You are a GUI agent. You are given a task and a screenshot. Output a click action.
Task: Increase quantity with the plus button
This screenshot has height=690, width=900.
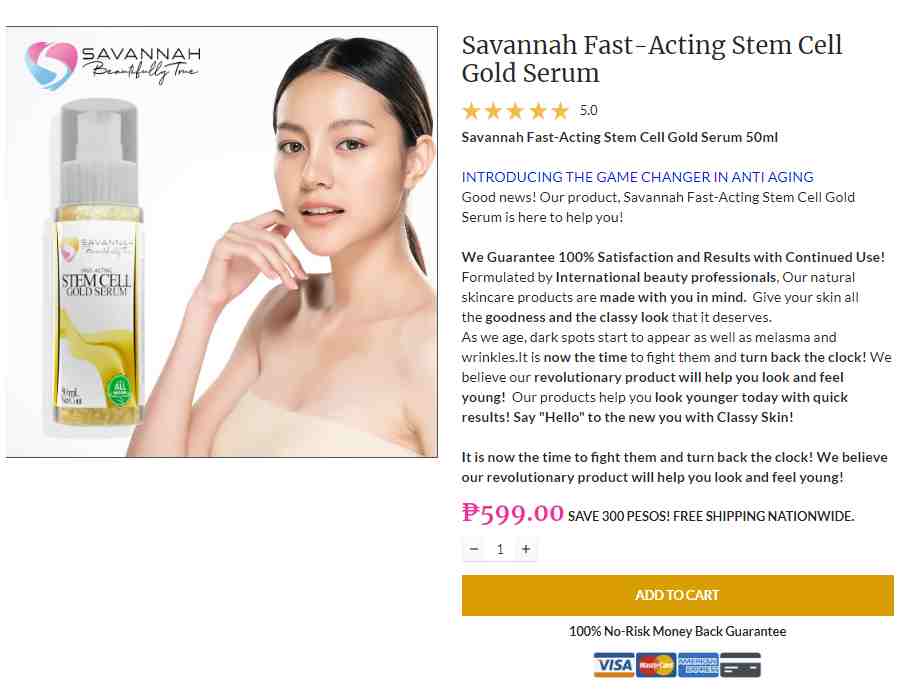[526, 549]
